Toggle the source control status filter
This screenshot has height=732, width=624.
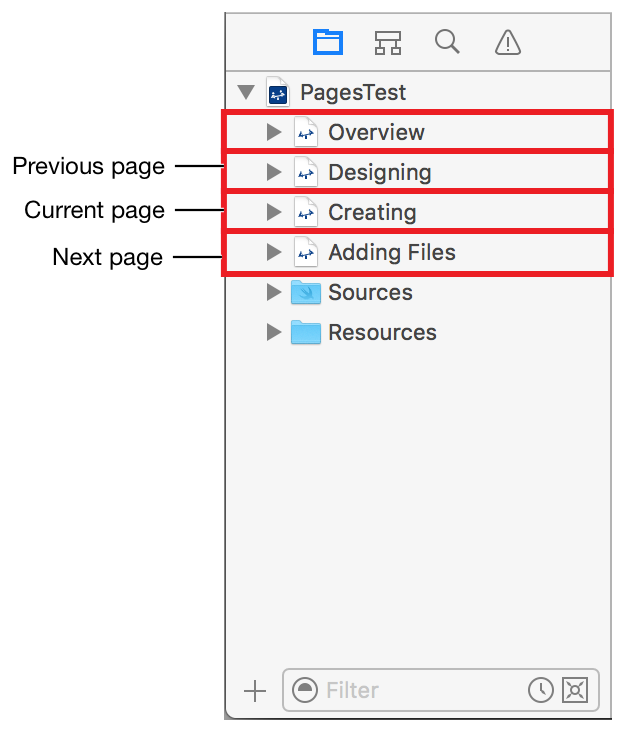[x=575, y=690]
